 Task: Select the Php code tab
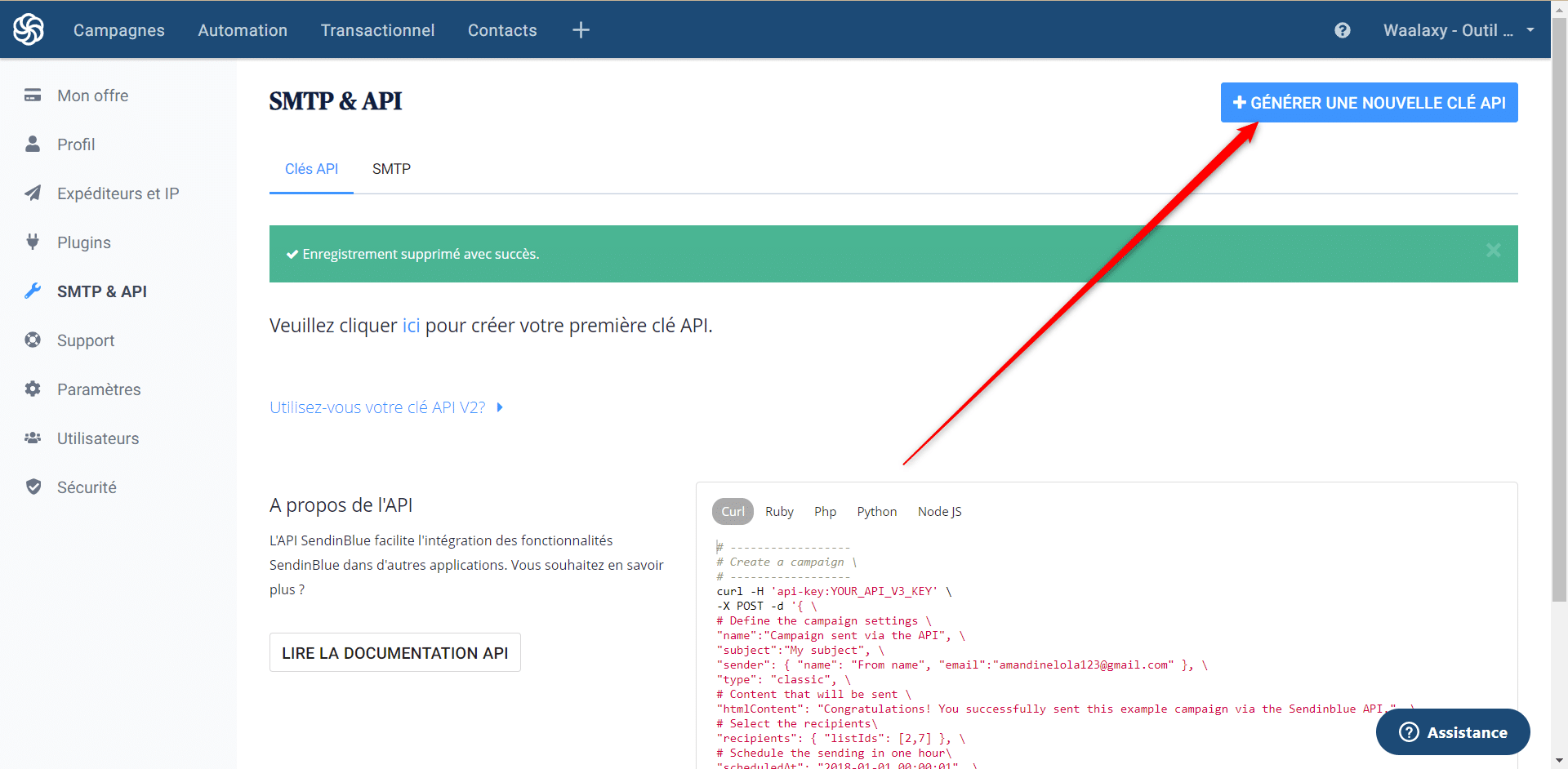click(x=825, y=512)
